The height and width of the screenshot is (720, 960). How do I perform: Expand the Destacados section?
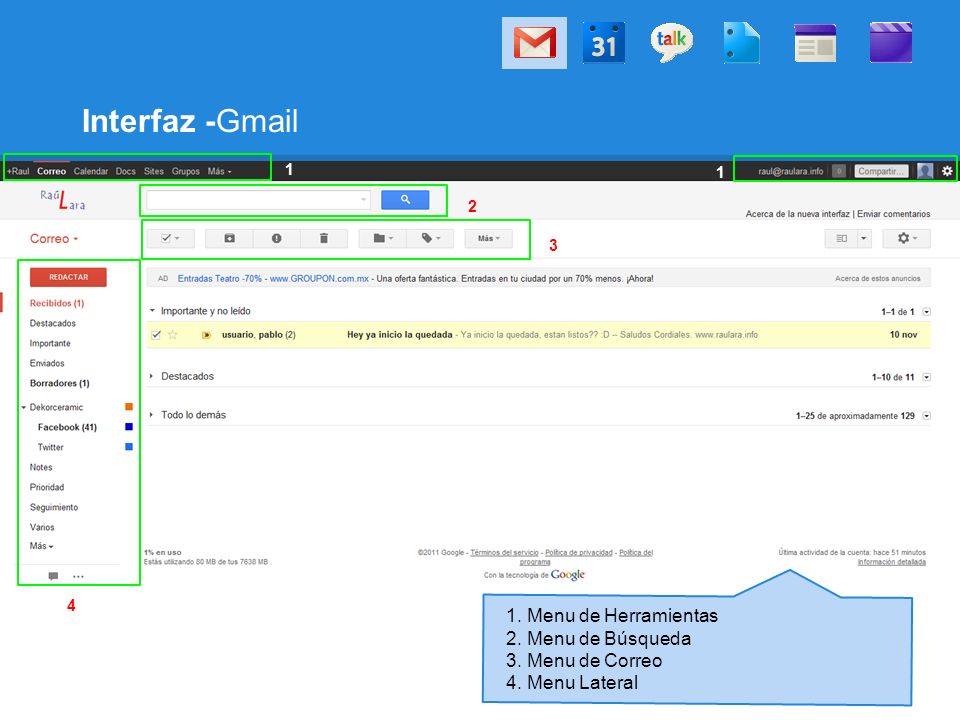(151, 376)
